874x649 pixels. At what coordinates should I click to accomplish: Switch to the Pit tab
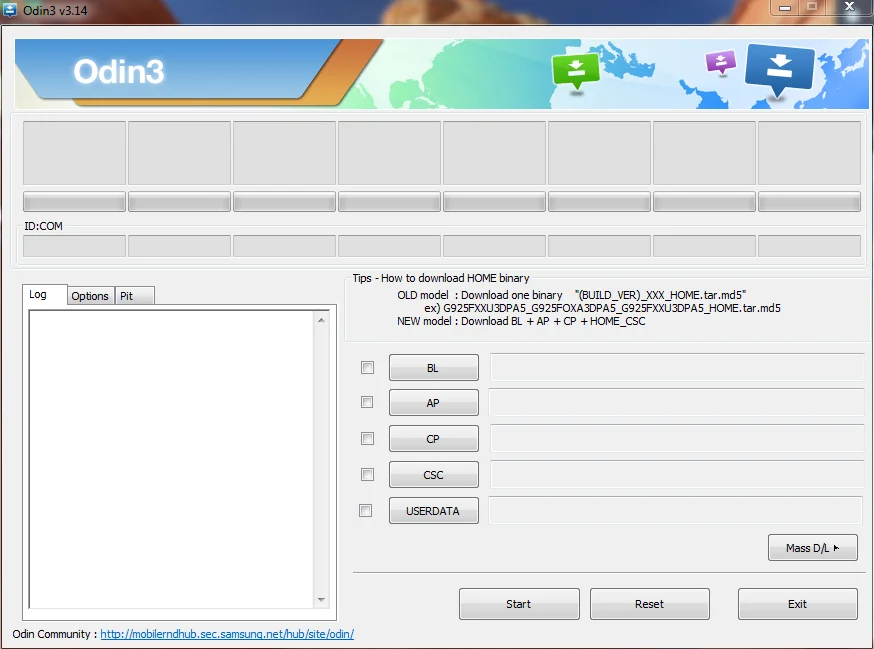[134, 296]
